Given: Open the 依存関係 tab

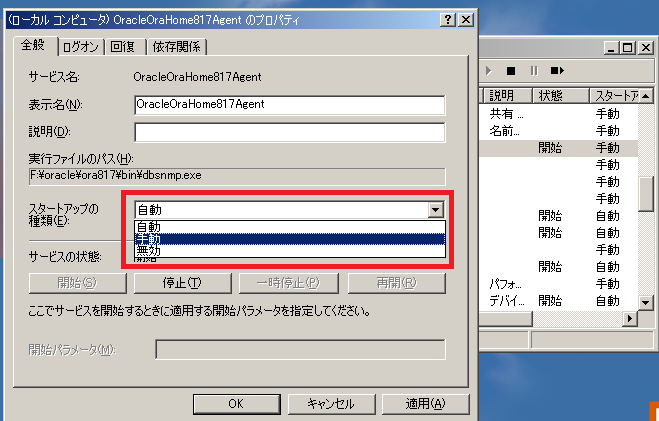Looking at the screenshot, I should pyautogui.click(x=177, y=47).
